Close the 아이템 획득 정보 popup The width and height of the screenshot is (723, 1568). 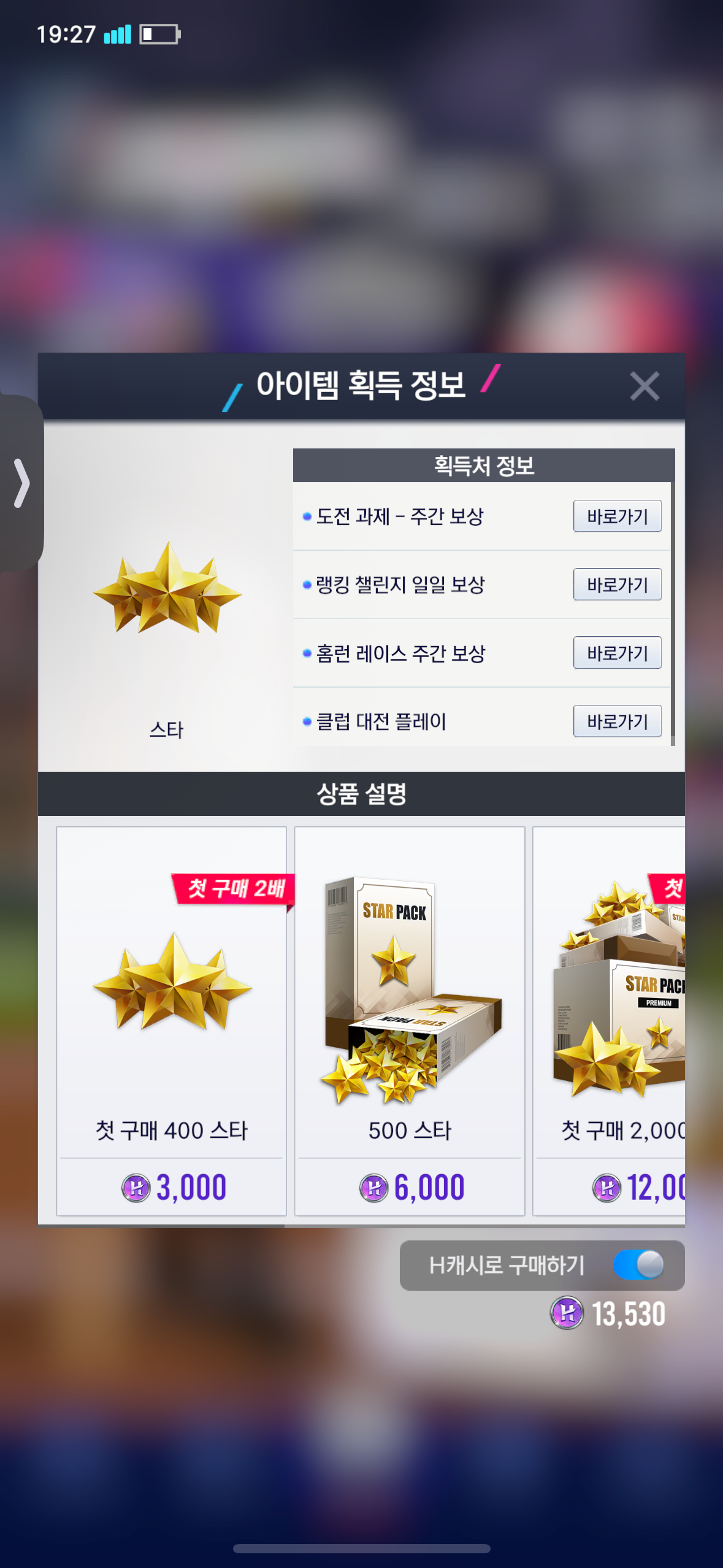[644, 386]
